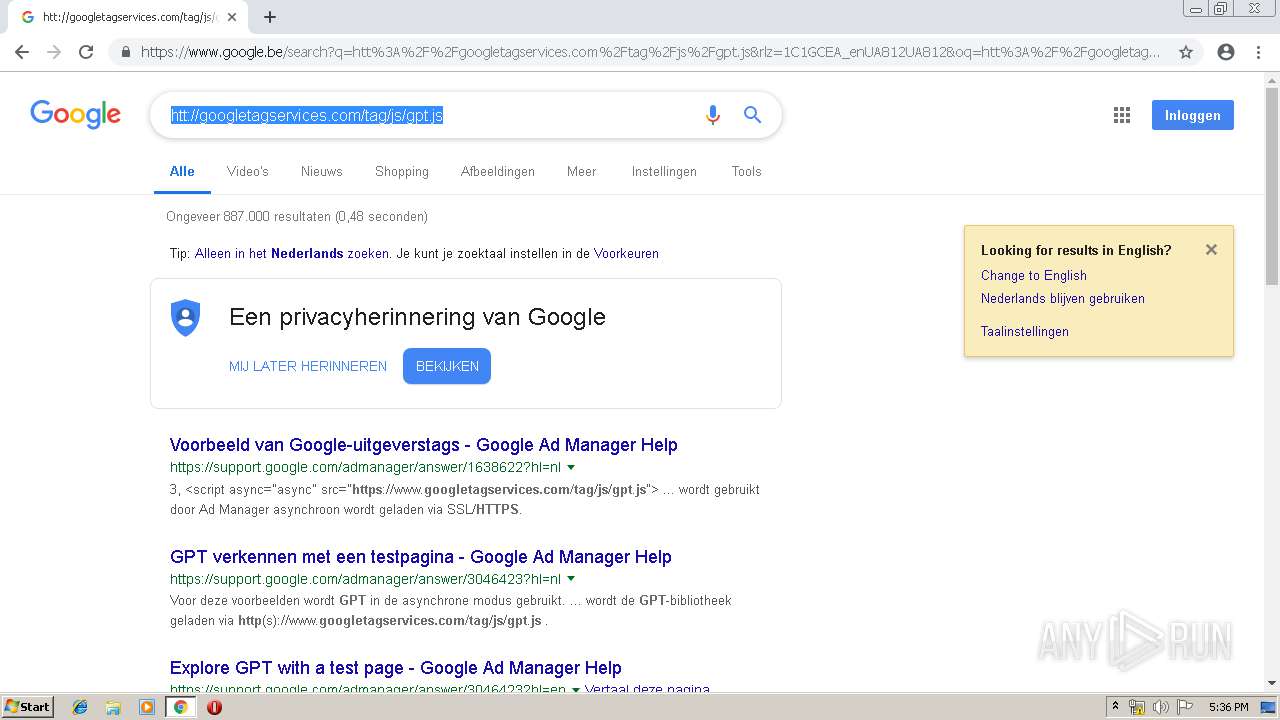Open the Voorkeuren link
This screenshot has height=720, width=1280.
(626, 253)
